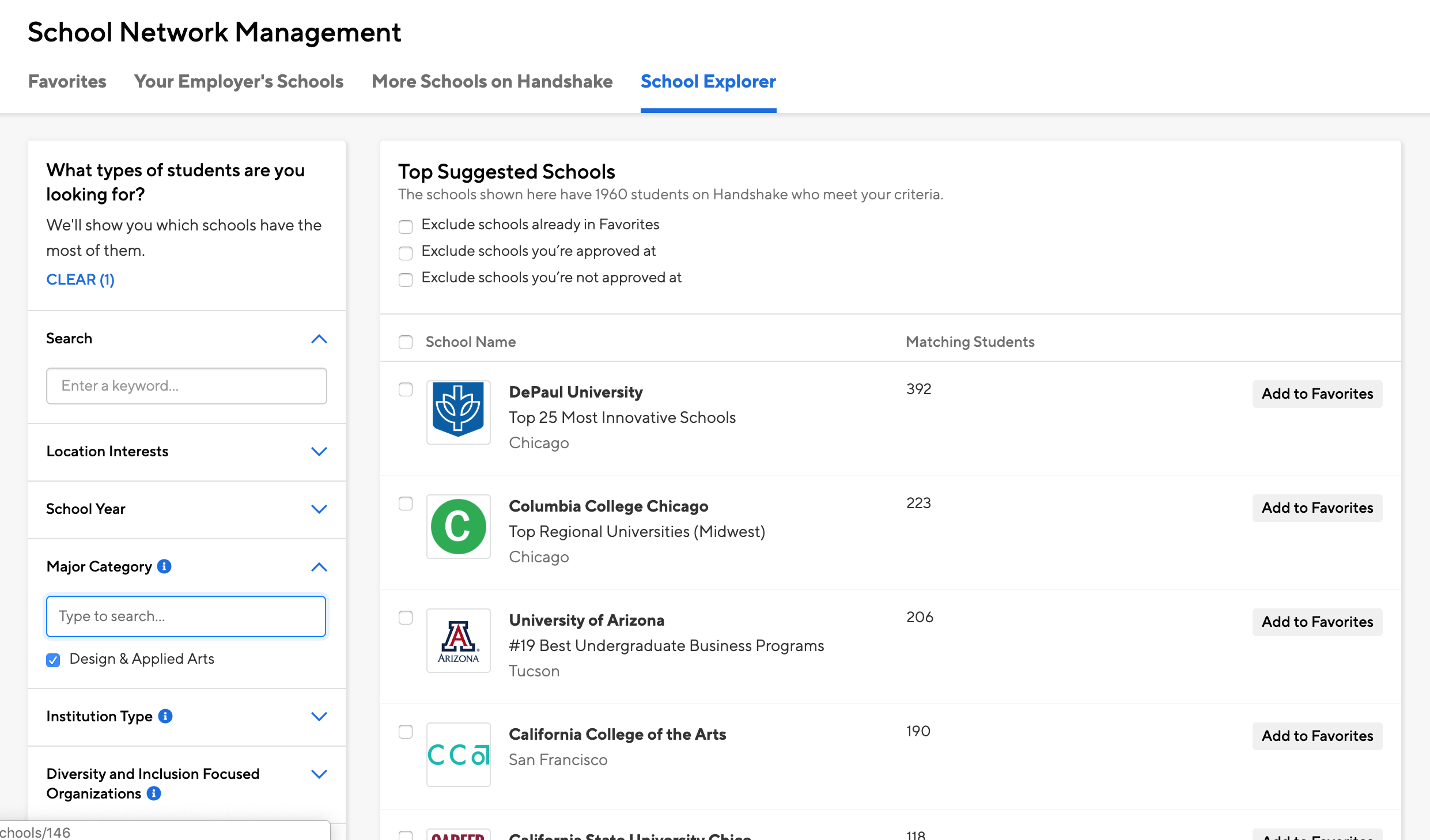
Task: Open the Favorites tab
Action: coord(67,81)
